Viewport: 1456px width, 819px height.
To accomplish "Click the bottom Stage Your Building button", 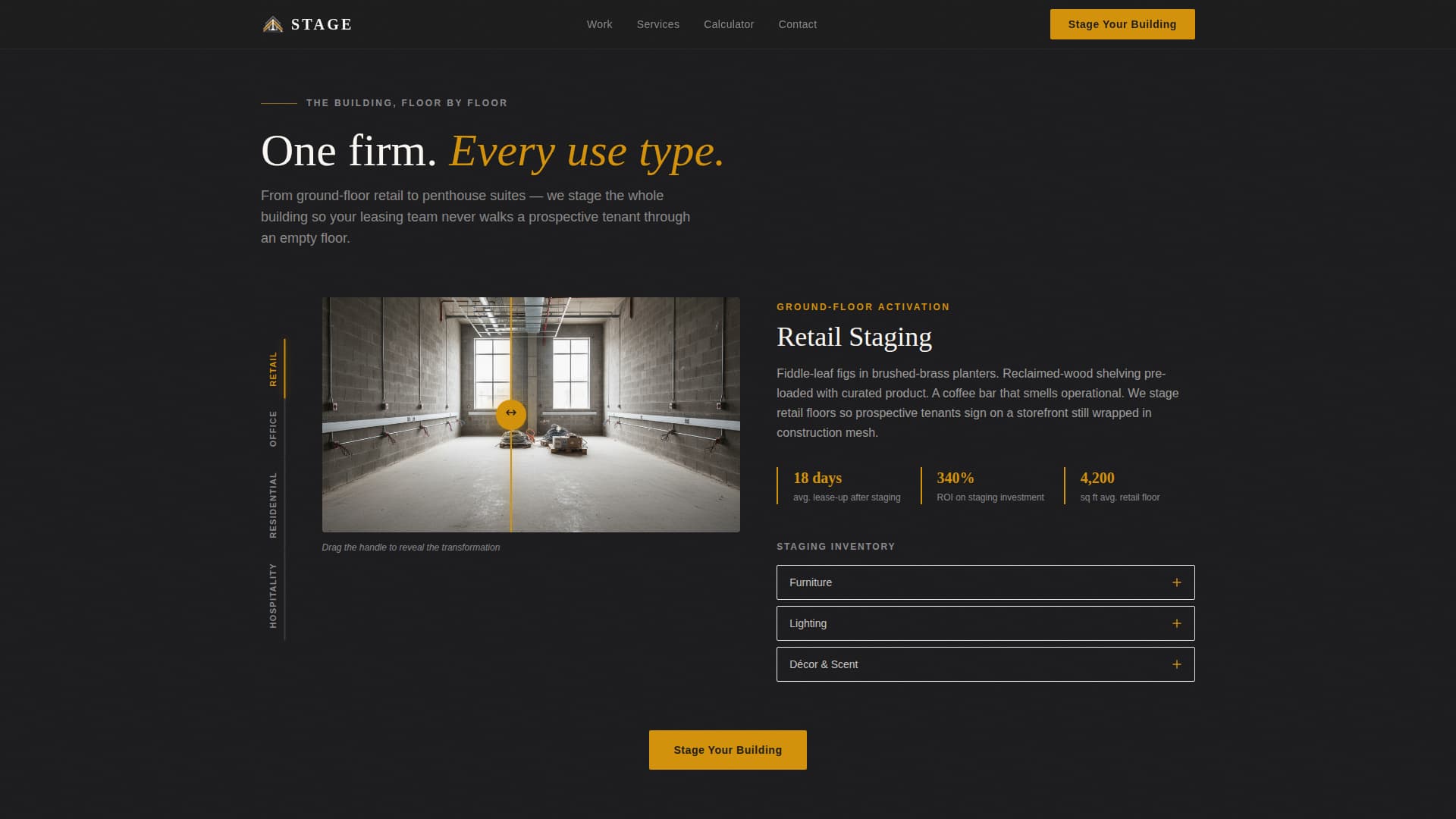I will [727, 749].
